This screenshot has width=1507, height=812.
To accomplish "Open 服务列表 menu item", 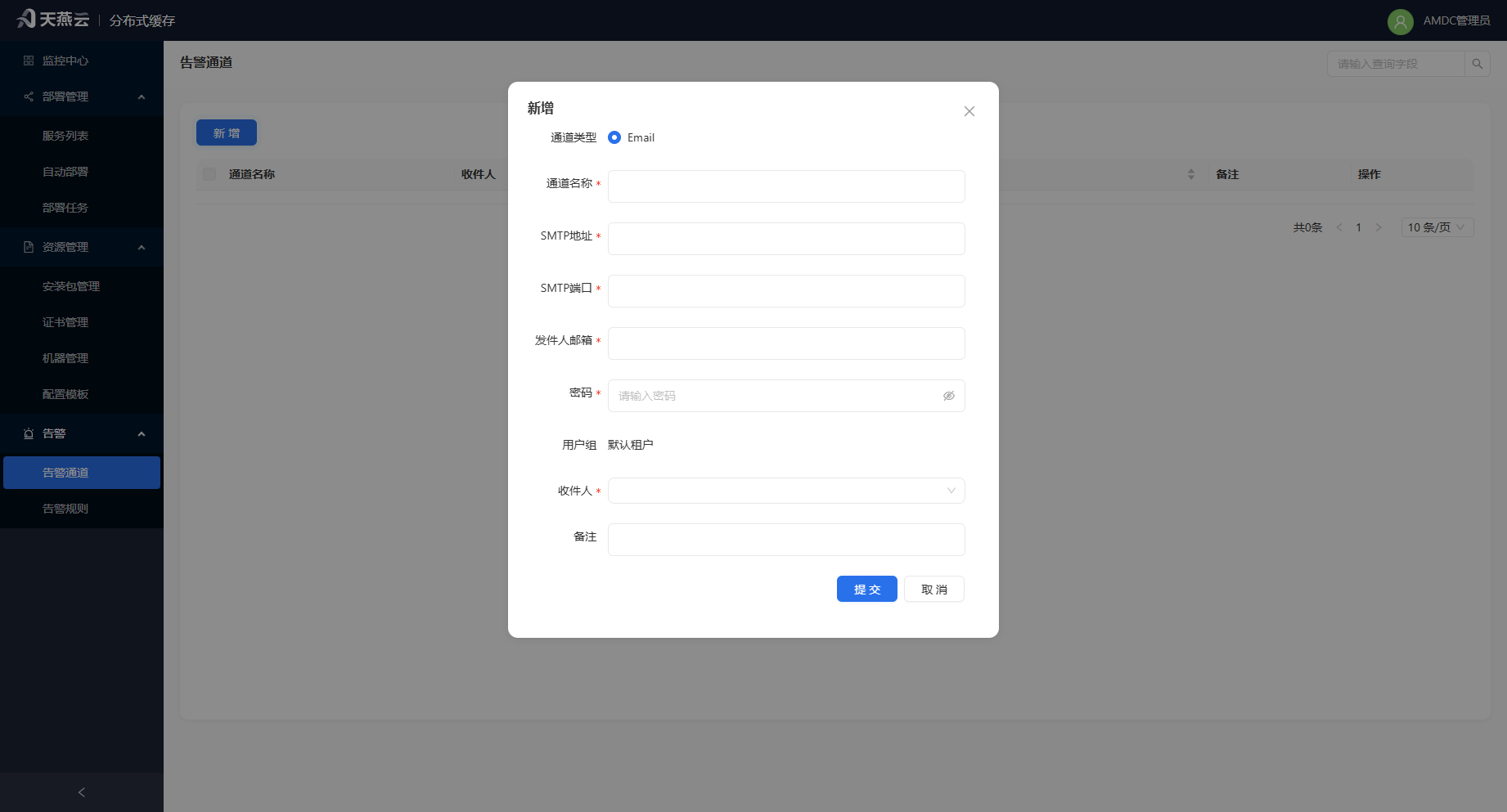I will (x=82, y=136).
